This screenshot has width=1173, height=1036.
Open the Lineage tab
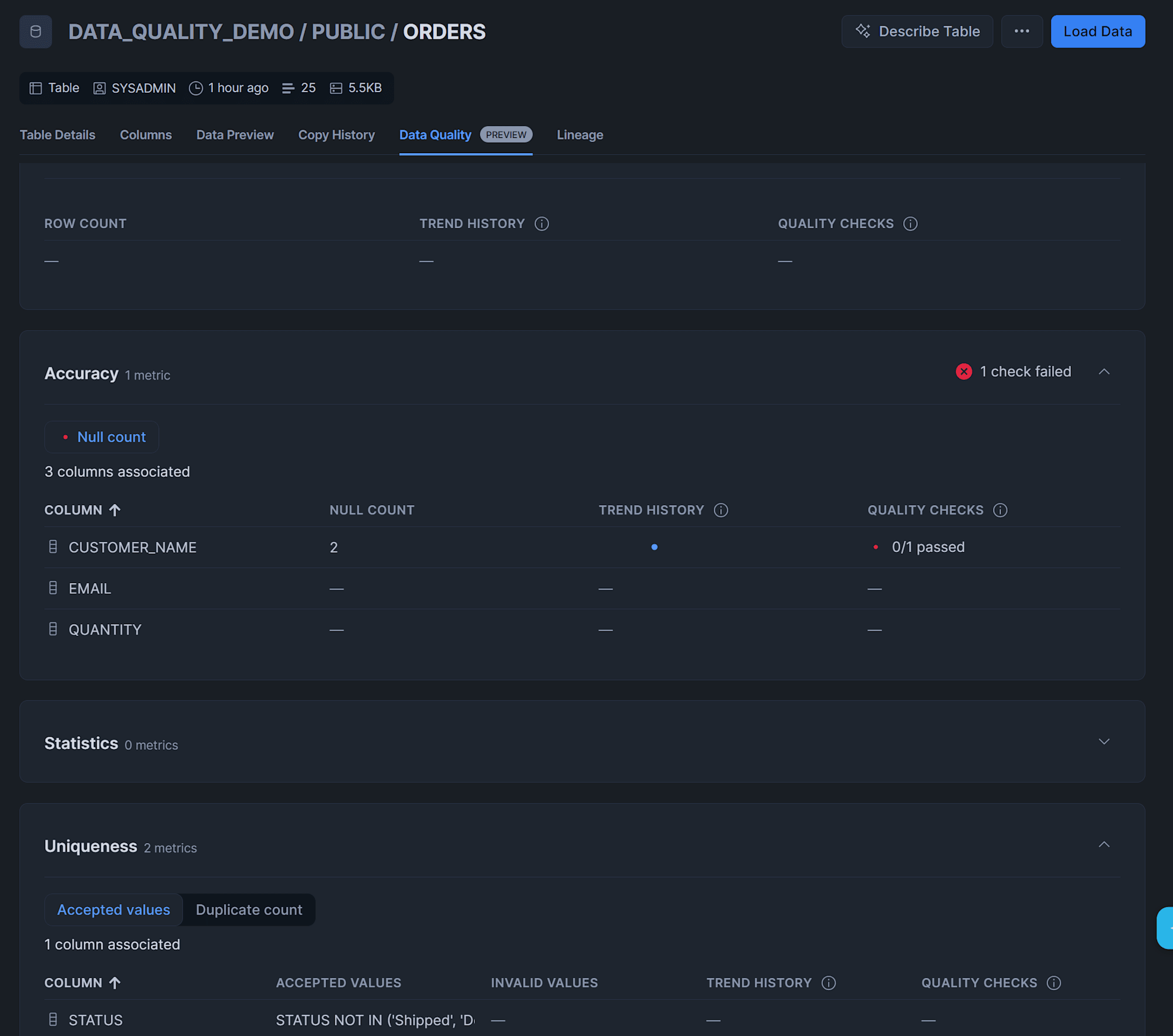tap(579, 135)
